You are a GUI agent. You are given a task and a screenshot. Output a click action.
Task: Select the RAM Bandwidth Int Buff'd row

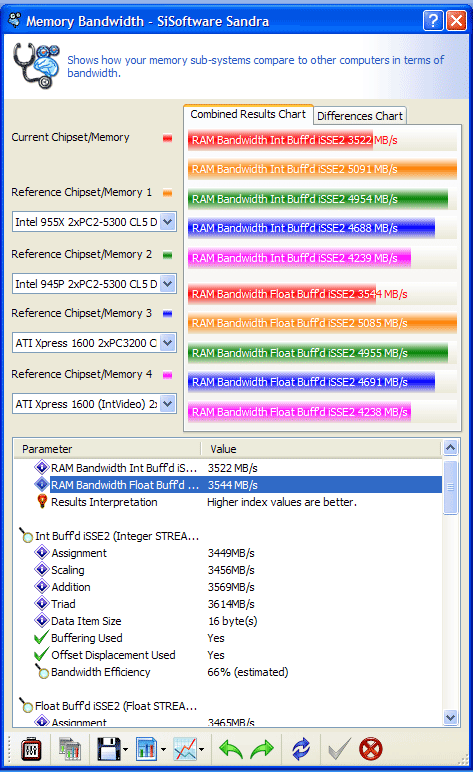coord(228,468)
